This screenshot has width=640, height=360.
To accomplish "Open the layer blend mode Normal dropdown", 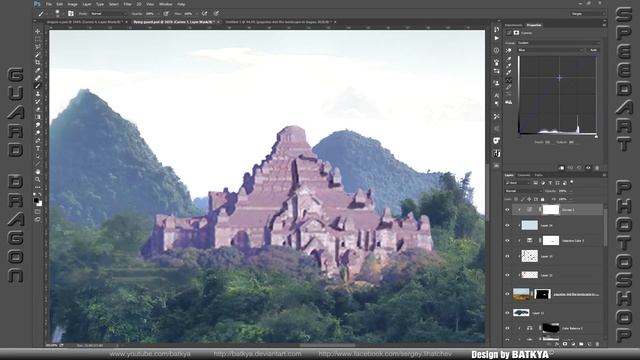I will 523,191.
